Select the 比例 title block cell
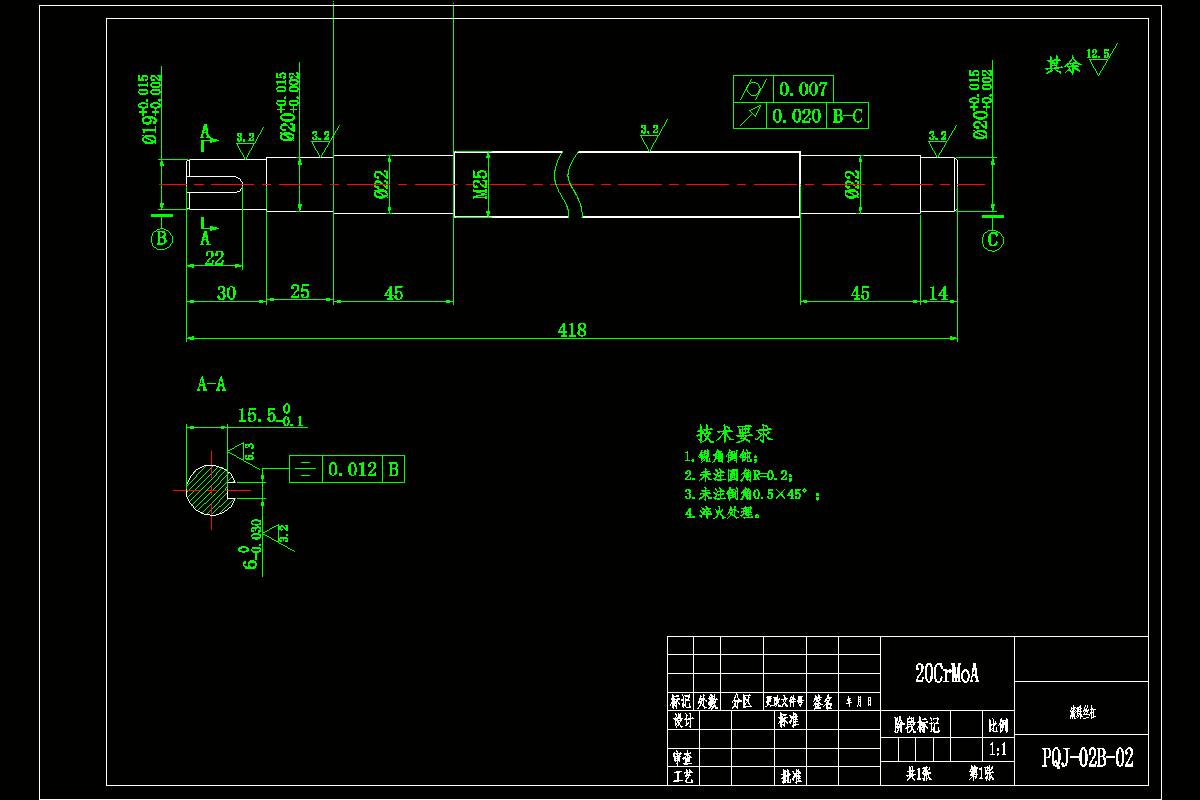Image resolution: width=1200 pixels, height=800 pixels. (x=997, y=724)
